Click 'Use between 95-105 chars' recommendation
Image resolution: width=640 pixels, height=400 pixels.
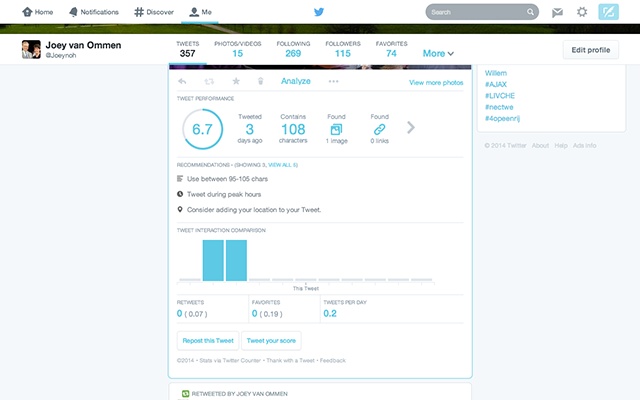coord(227,179)
